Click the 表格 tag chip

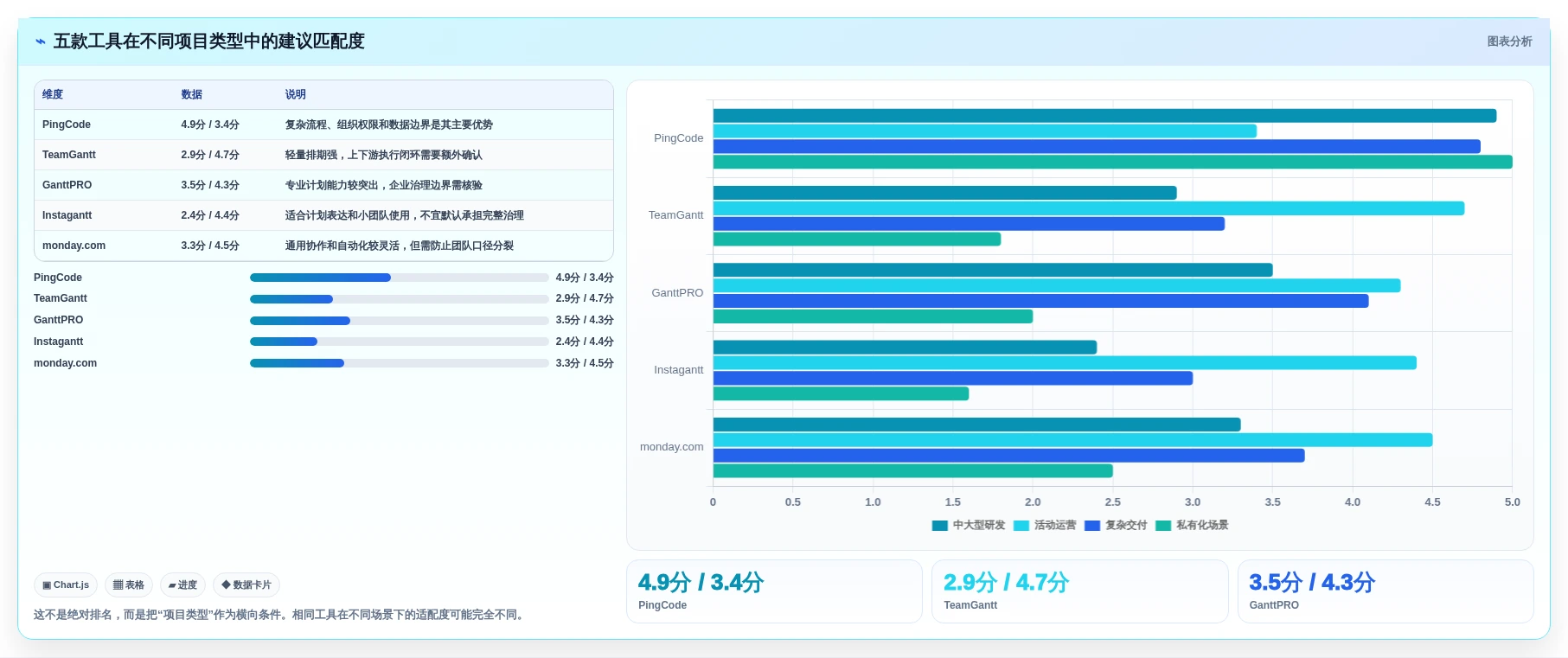pyautogui.click(x=129, y=585)
